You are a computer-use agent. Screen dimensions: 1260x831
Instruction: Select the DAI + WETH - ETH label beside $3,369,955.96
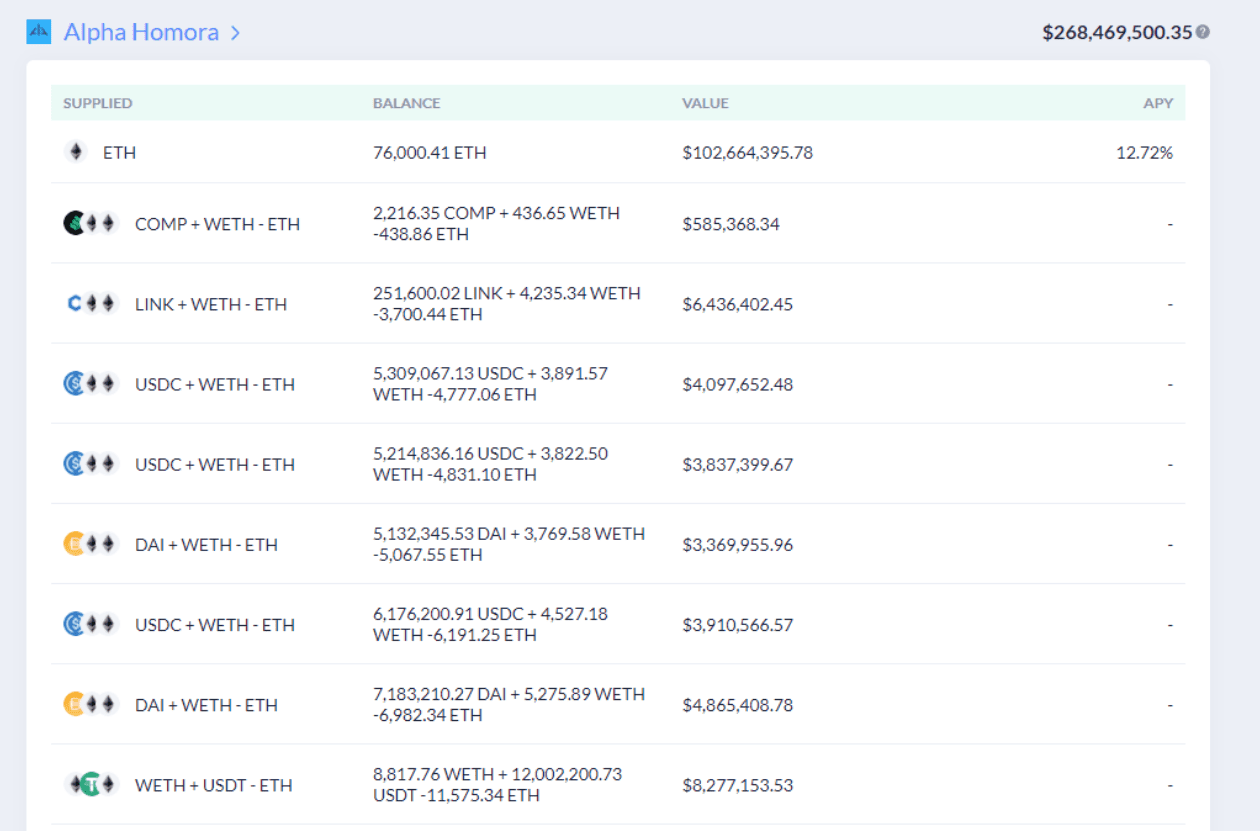207,545
